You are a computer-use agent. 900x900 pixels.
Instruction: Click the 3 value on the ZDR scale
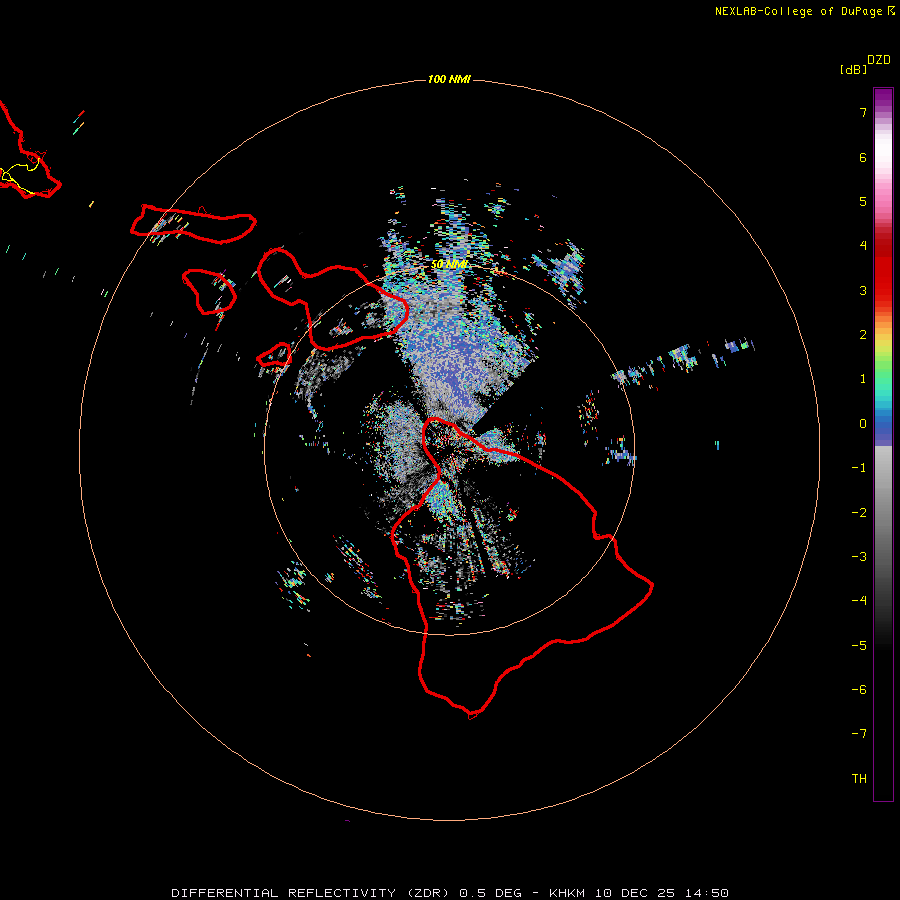click(863, 290)
